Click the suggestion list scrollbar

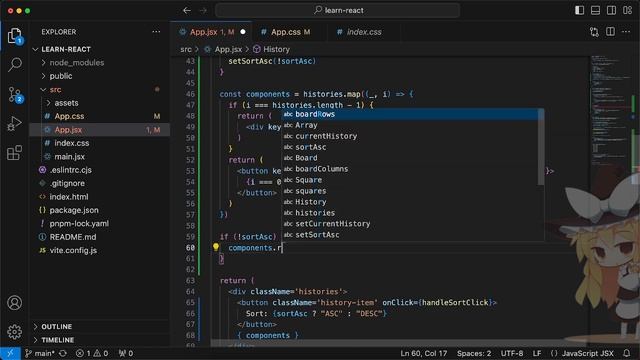(541, 147)
